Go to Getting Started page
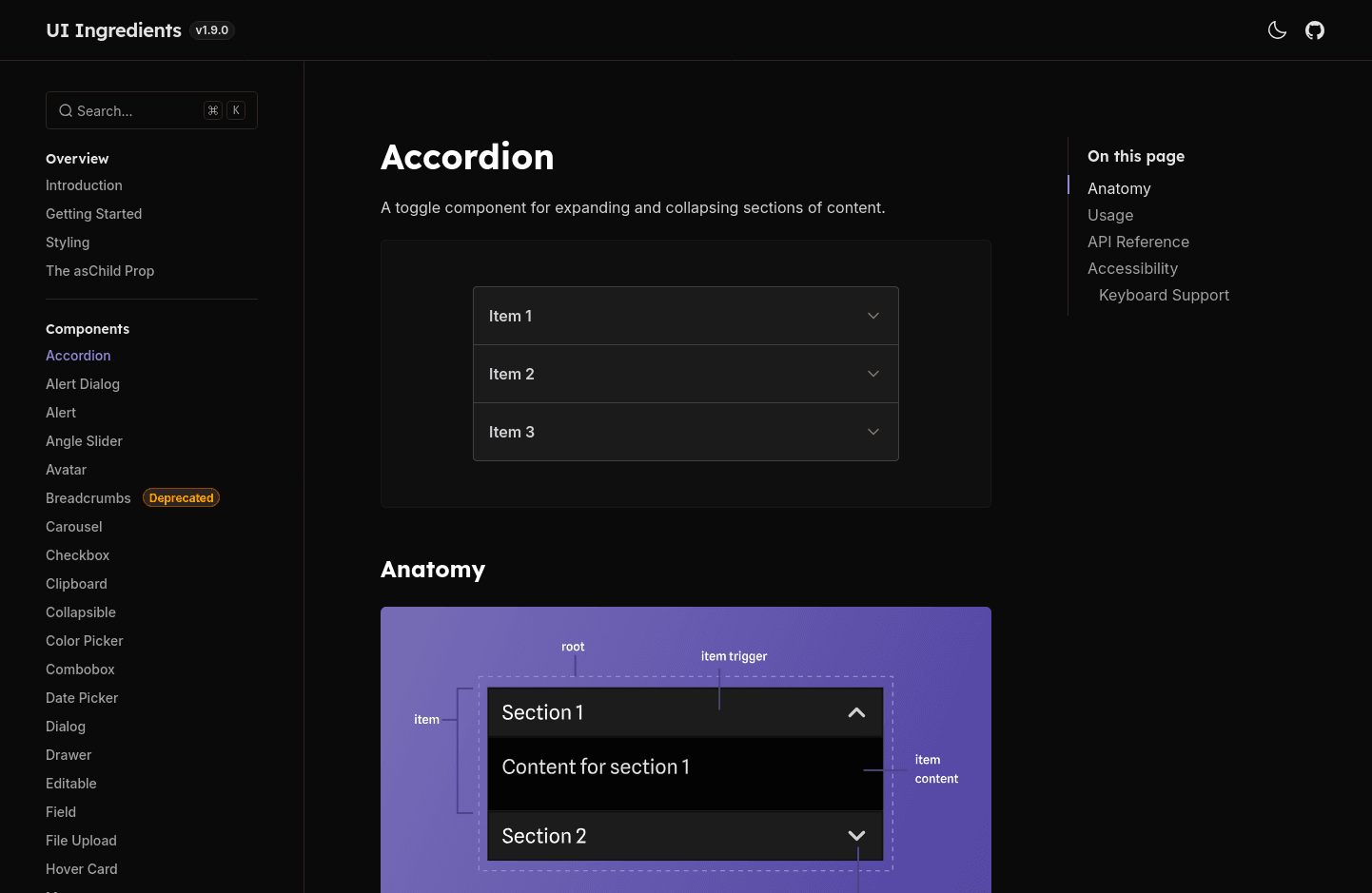The image size is (1372, 893). [x=93, y=214]
